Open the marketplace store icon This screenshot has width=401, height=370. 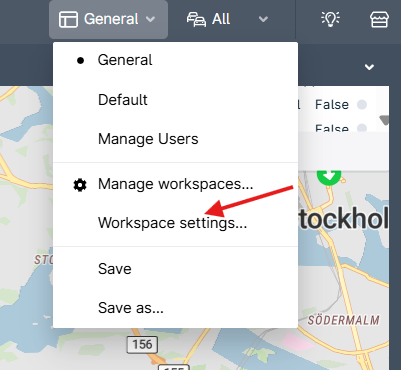pyautogui.click(x=379, y=19)
